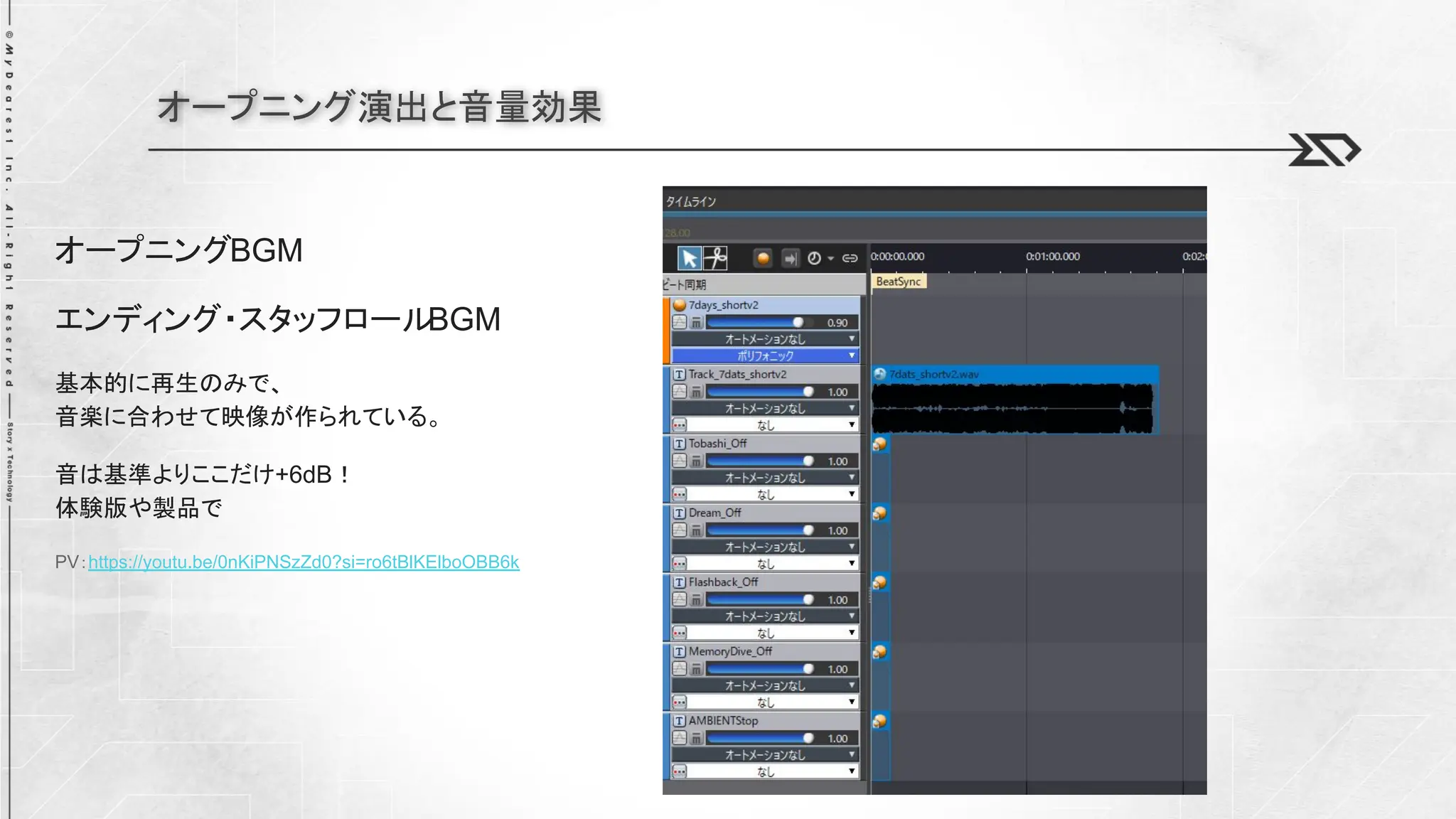Click the fader icon on 7days_shortv2 row
Screen dimensions: 1456x819
pyautogui.click(x=696, y=323)
